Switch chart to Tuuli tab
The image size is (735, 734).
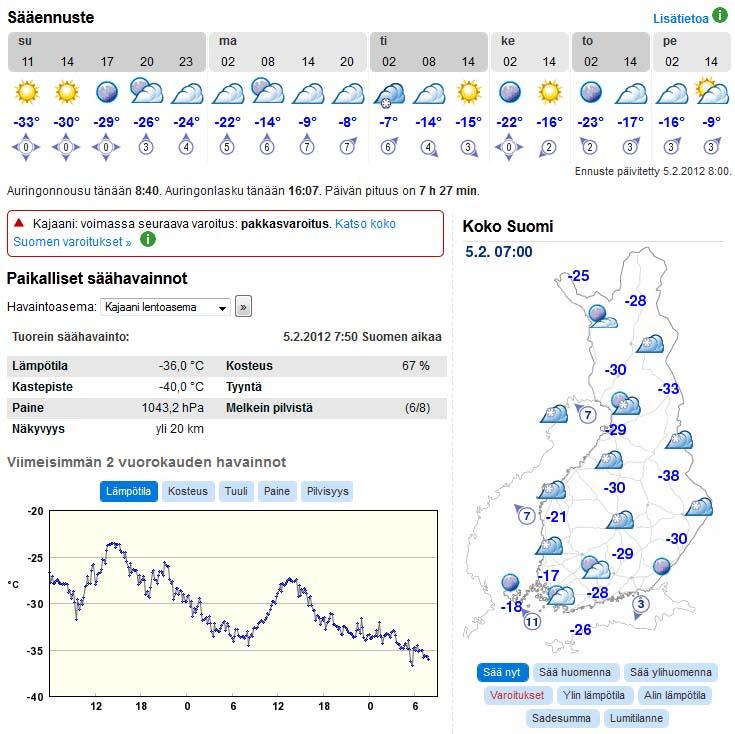coord(236,491)
